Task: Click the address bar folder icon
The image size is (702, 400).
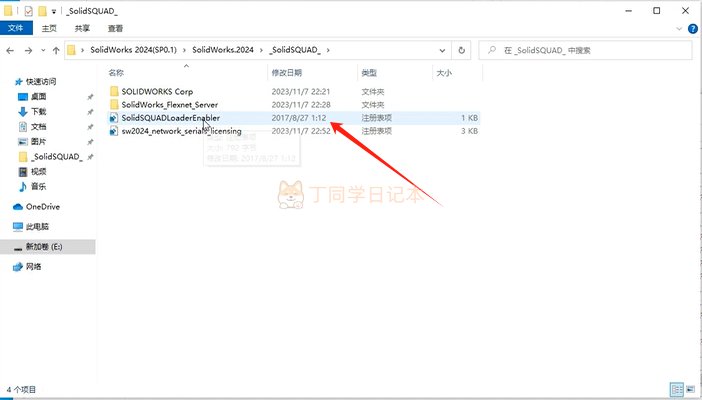Action: pyautogui.click(x=71, y=50)
